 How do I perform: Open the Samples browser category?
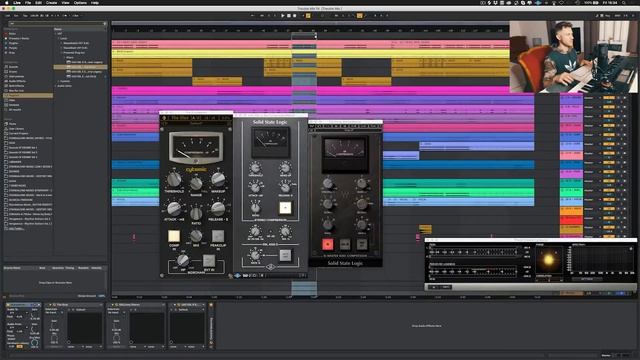point(14,105)
